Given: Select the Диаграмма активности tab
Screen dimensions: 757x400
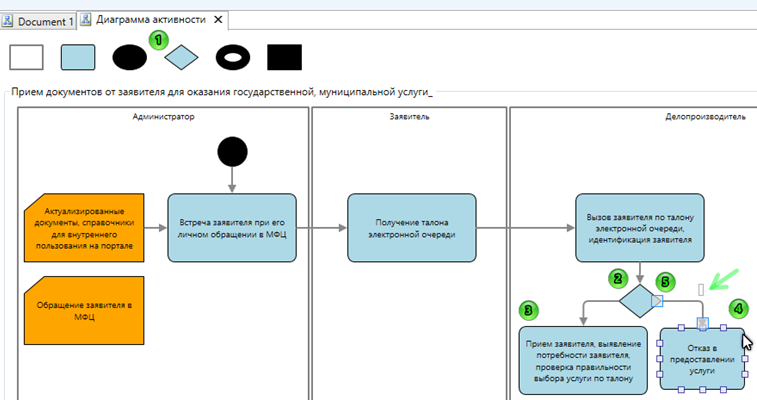Looking at the screenshot, I should (151, 20).
